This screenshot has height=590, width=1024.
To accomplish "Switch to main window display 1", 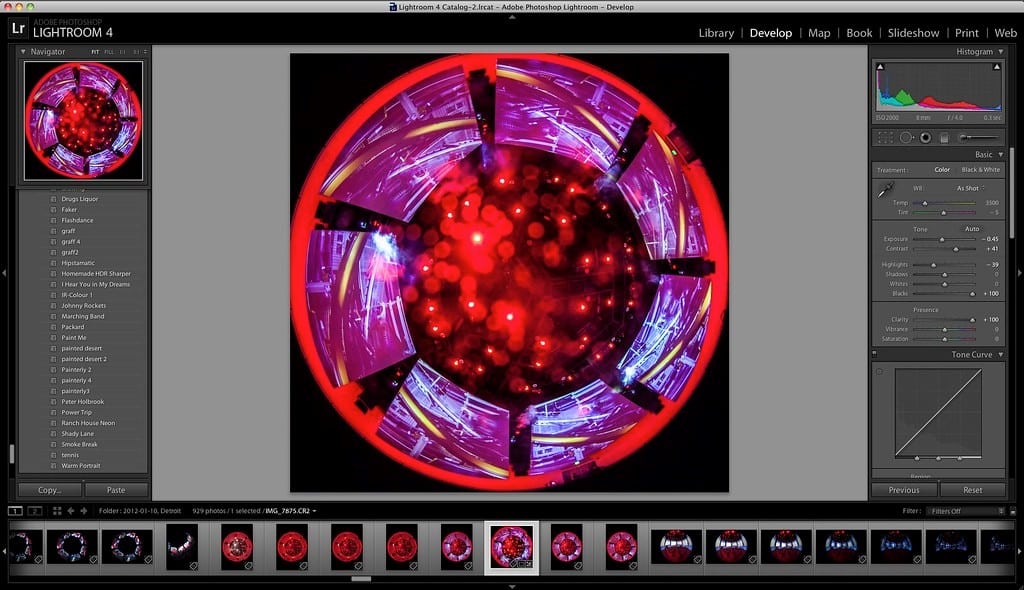I will coord(15,511).
